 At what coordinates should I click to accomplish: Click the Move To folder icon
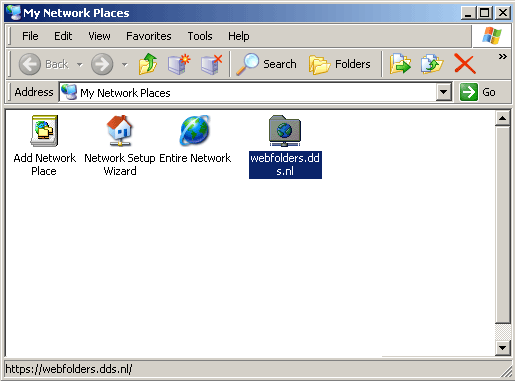[400, 64]
